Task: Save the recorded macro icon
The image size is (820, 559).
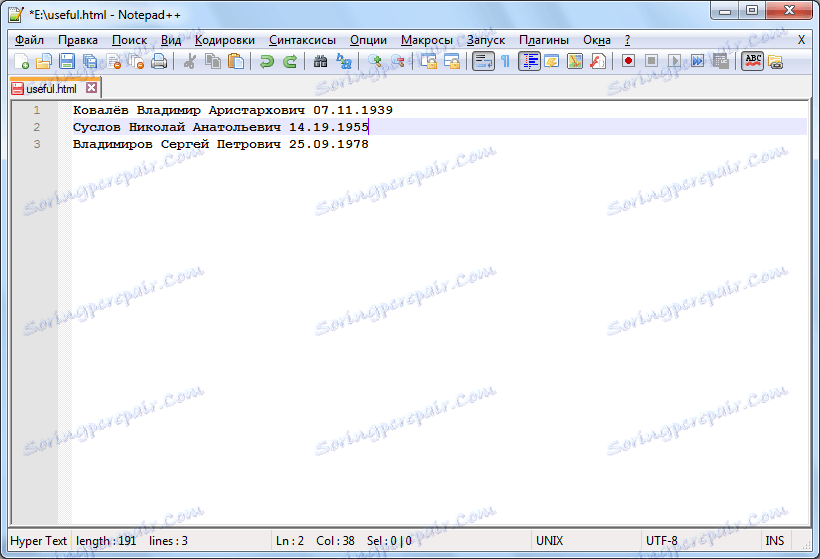Action: click(721, 62)
